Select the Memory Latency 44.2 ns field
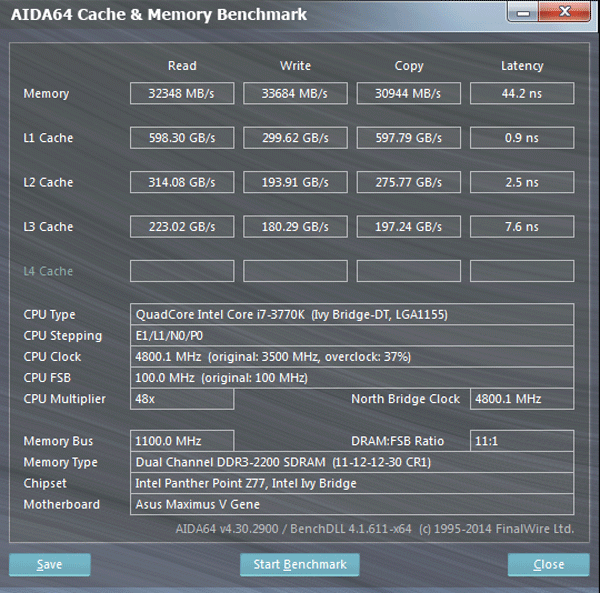This screenshot has width=600, height=593. point(522,94)
